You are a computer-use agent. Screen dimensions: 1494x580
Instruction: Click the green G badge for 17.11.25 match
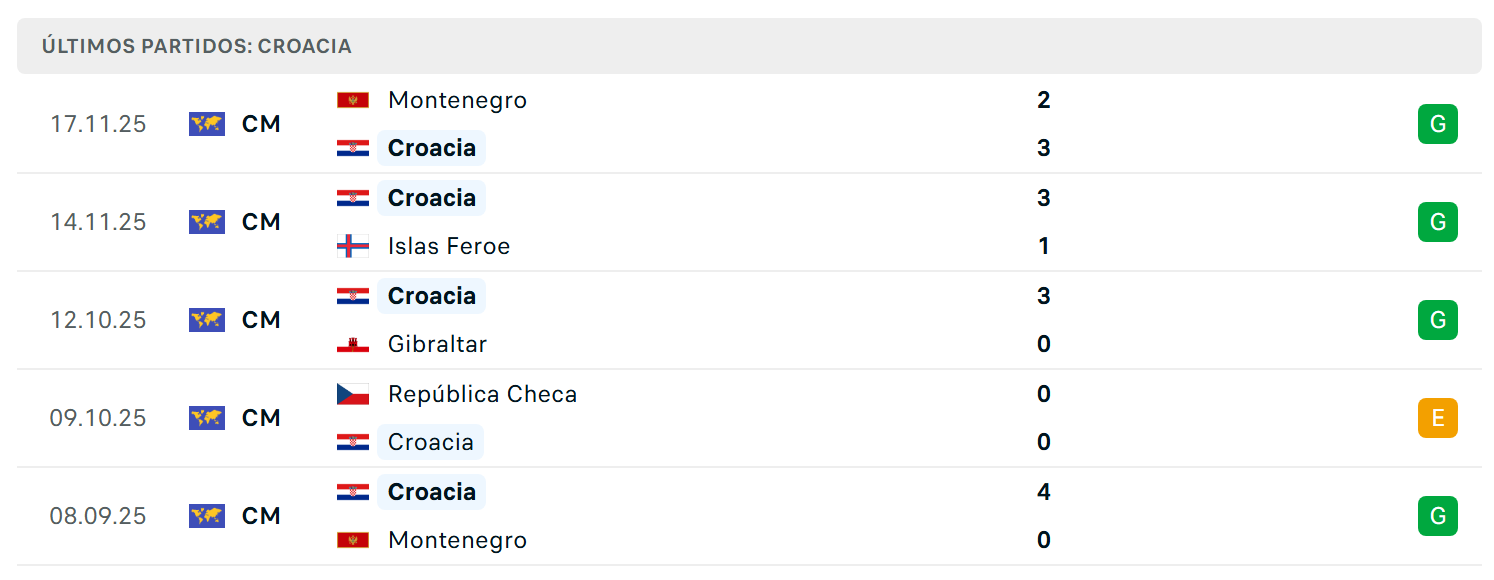click(1438, 124)
